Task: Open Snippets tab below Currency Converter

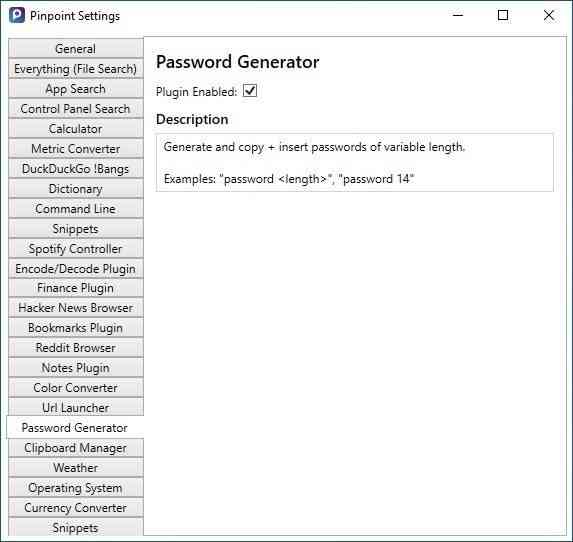Action: click(76, 527)
